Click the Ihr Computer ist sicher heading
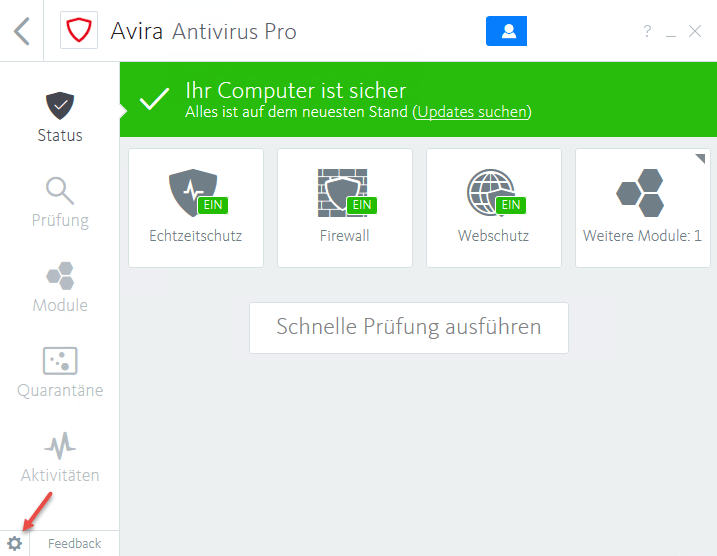 pos(295,91)
